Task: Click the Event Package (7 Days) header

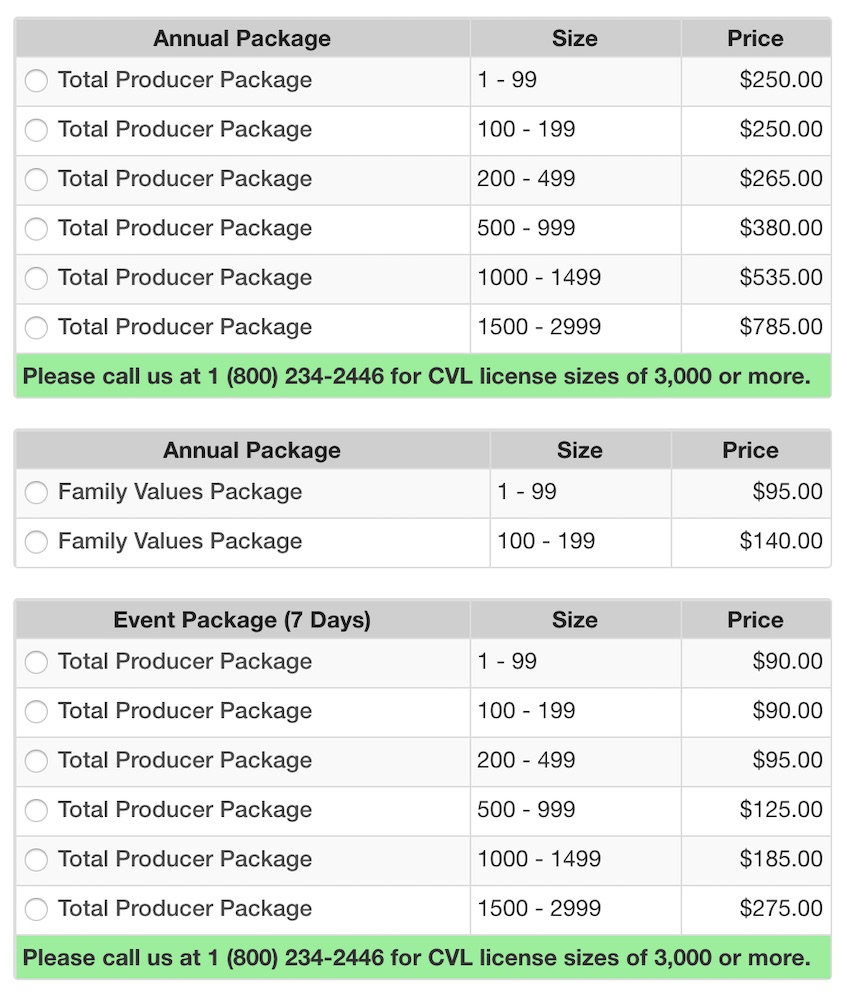Action: [x=242, y=620]
